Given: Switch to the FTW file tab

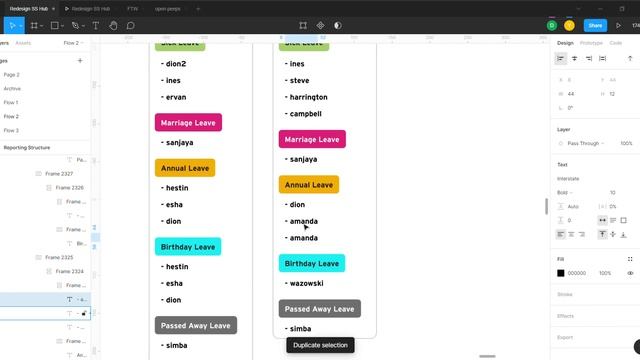Looking at the screenshot, I should pyautogui.click(x=132, y=9).
